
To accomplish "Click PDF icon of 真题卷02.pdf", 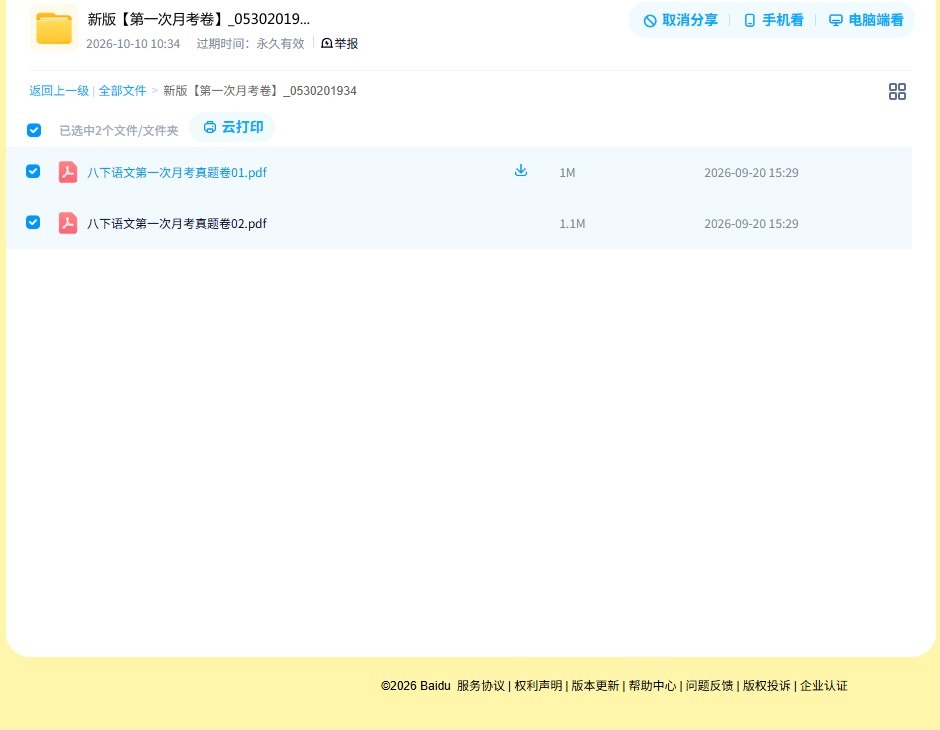I will [x=68, y=223].
